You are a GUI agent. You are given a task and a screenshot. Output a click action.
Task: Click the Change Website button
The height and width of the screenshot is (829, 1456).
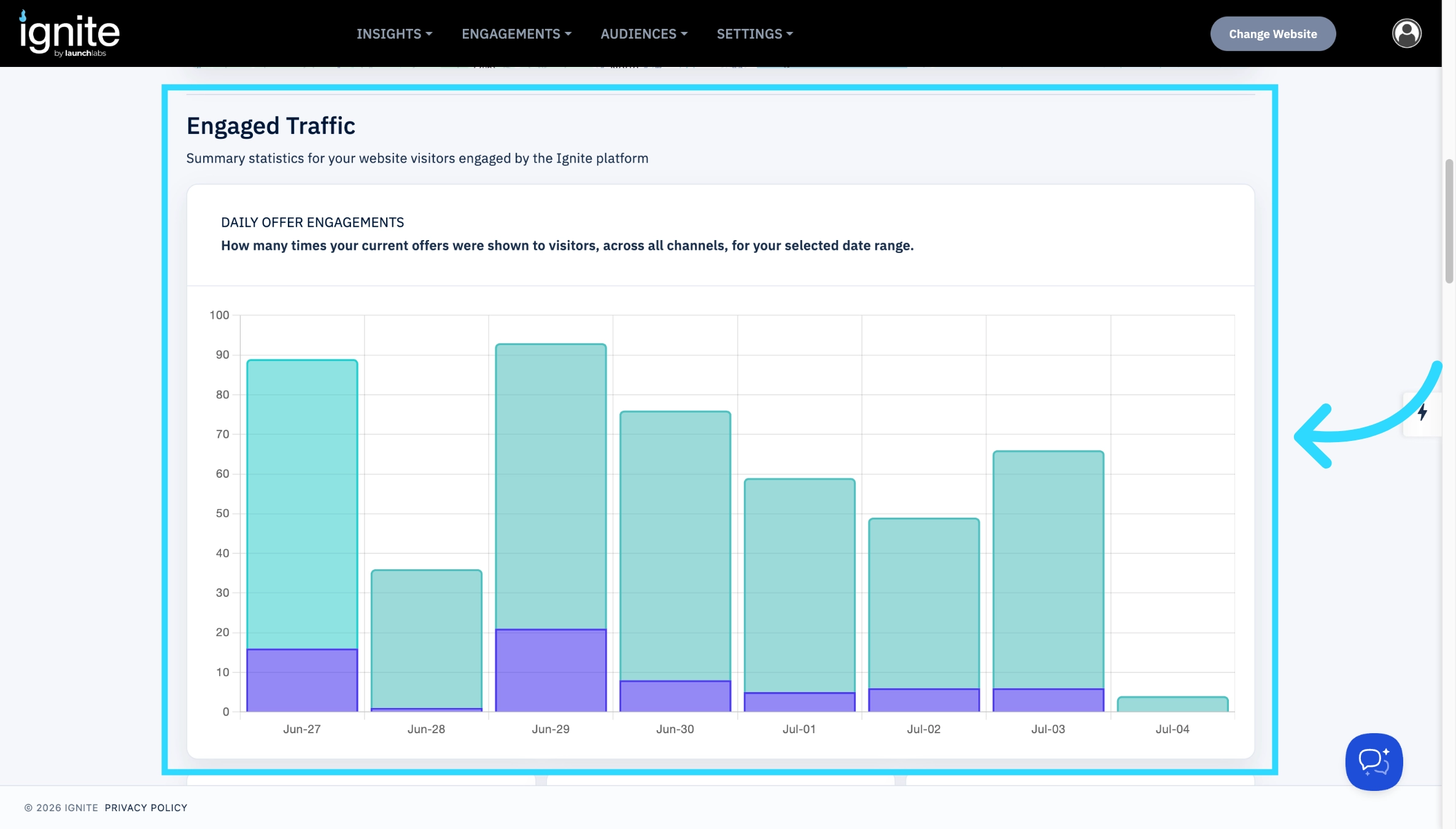pos(1272,34)
